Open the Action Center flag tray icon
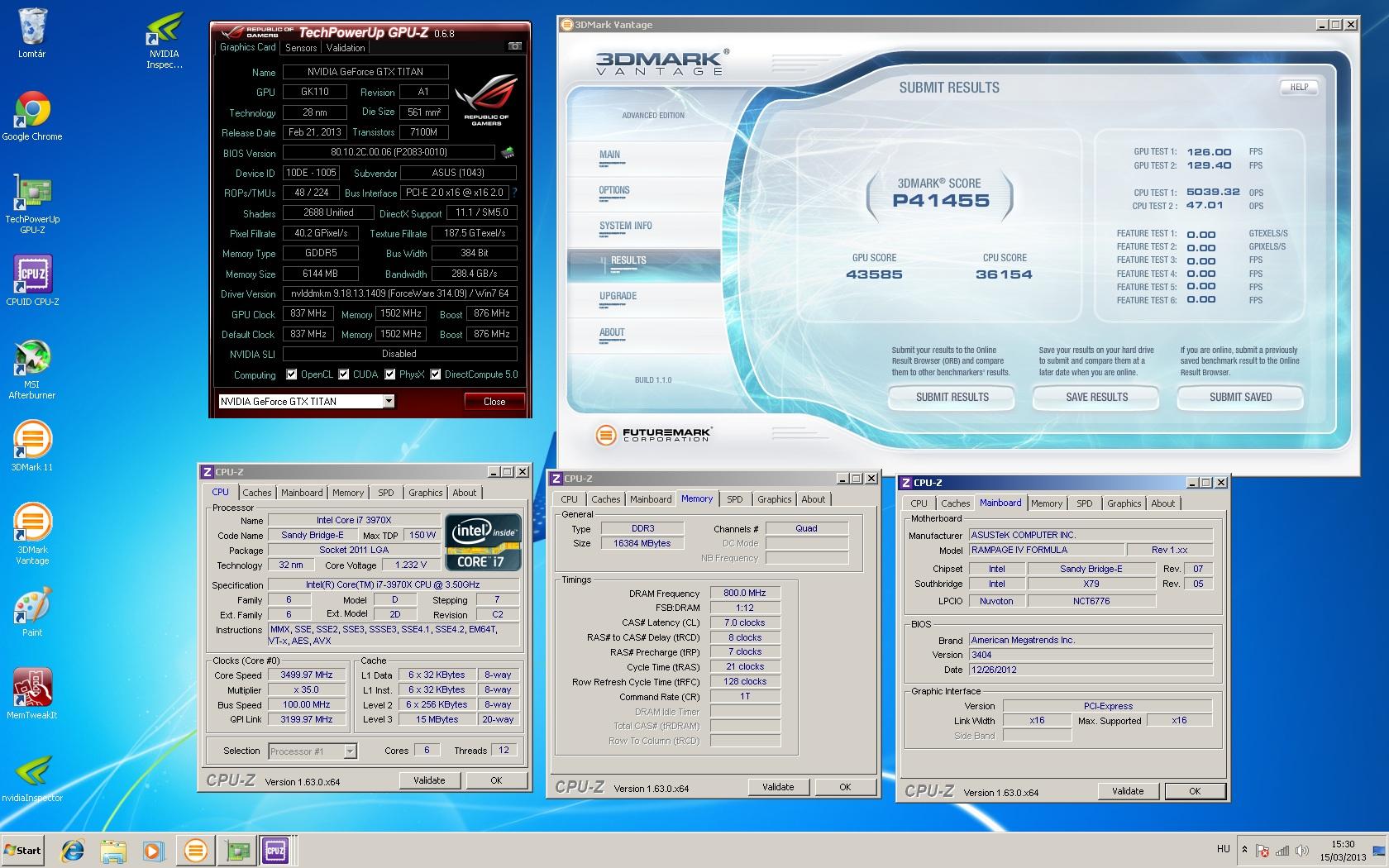The height and width of the screenshot is (868, 1389). (x=1263, y=850)
